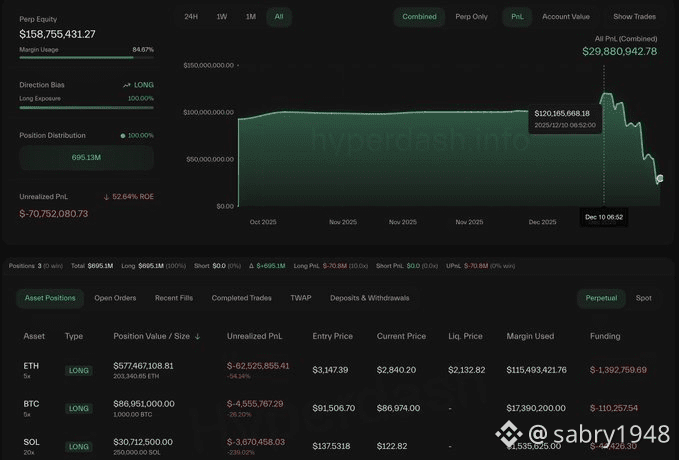Switch to Spot positions

pos(643,298)
